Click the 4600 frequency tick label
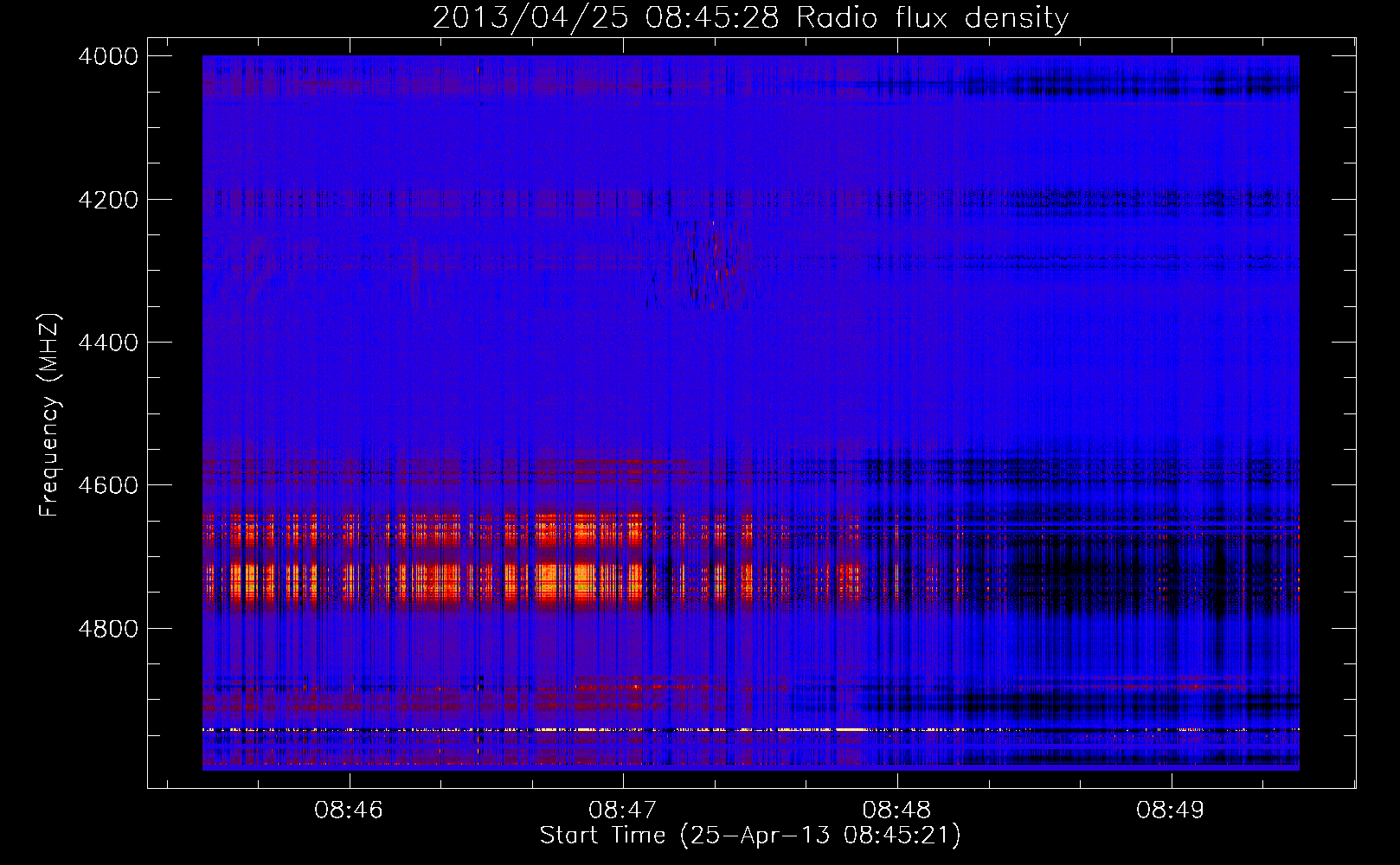 click(x=108, y=485)
